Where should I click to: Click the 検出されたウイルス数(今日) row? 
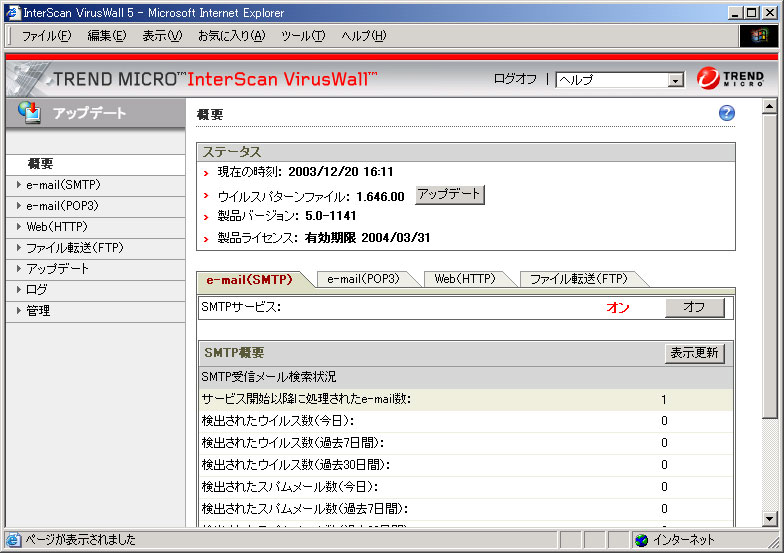pos(466,421)
